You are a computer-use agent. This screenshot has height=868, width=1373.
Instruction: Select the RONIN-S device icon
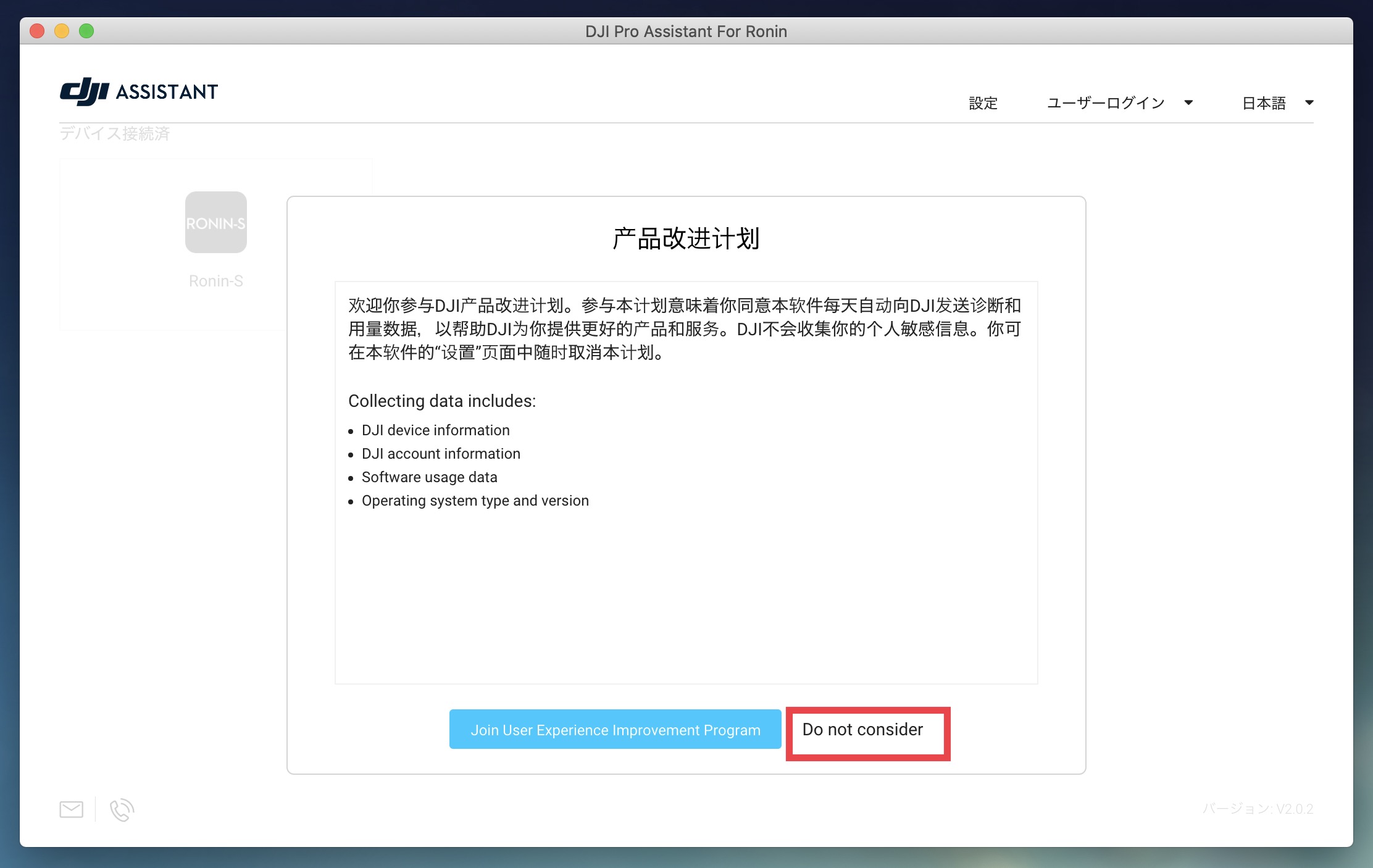click(x=216, y=222)
